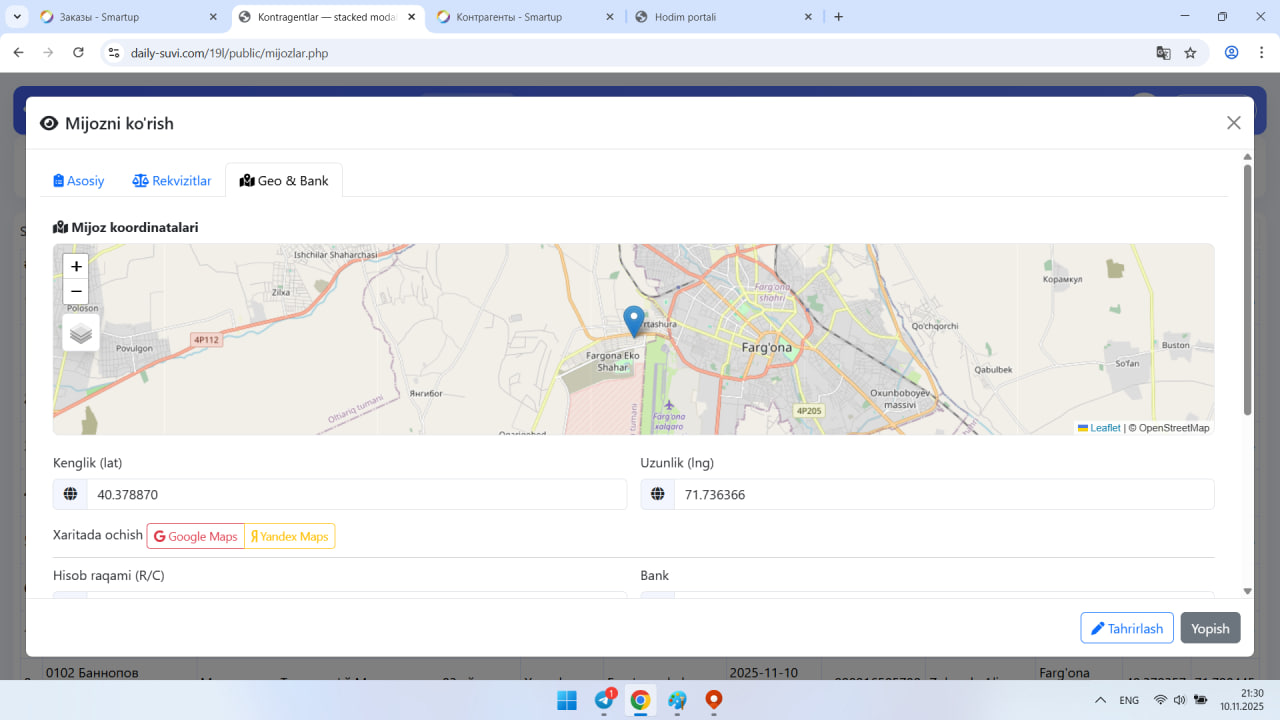
Task: Click the Uzunlik longitude field
Action: click(x=942, y=494)
